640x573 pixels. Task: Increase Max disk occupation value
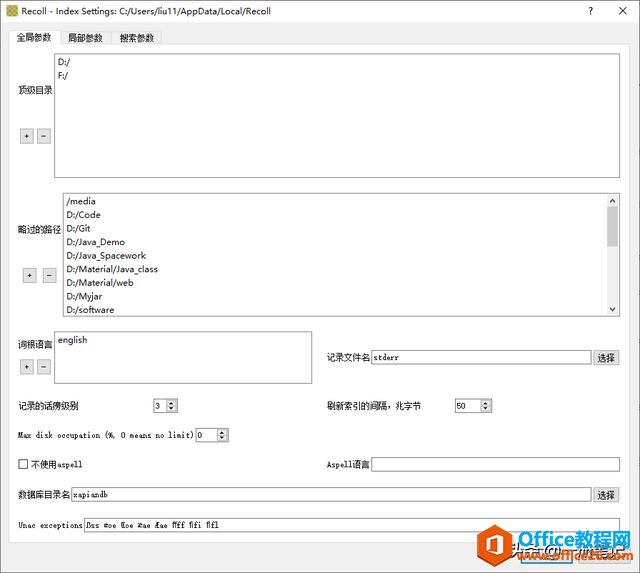tap(222, 432)
